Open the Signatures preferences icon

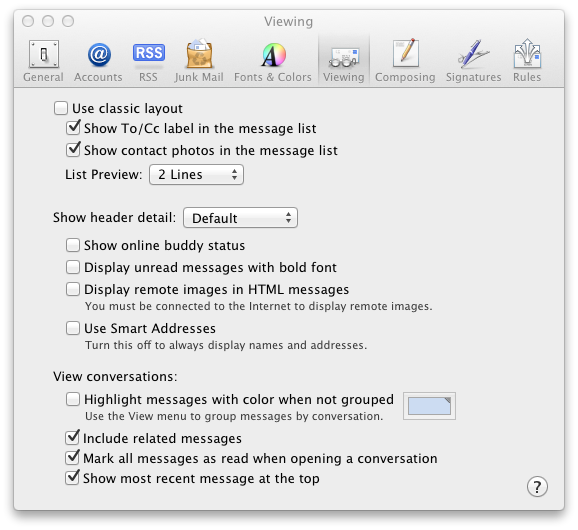473,54
